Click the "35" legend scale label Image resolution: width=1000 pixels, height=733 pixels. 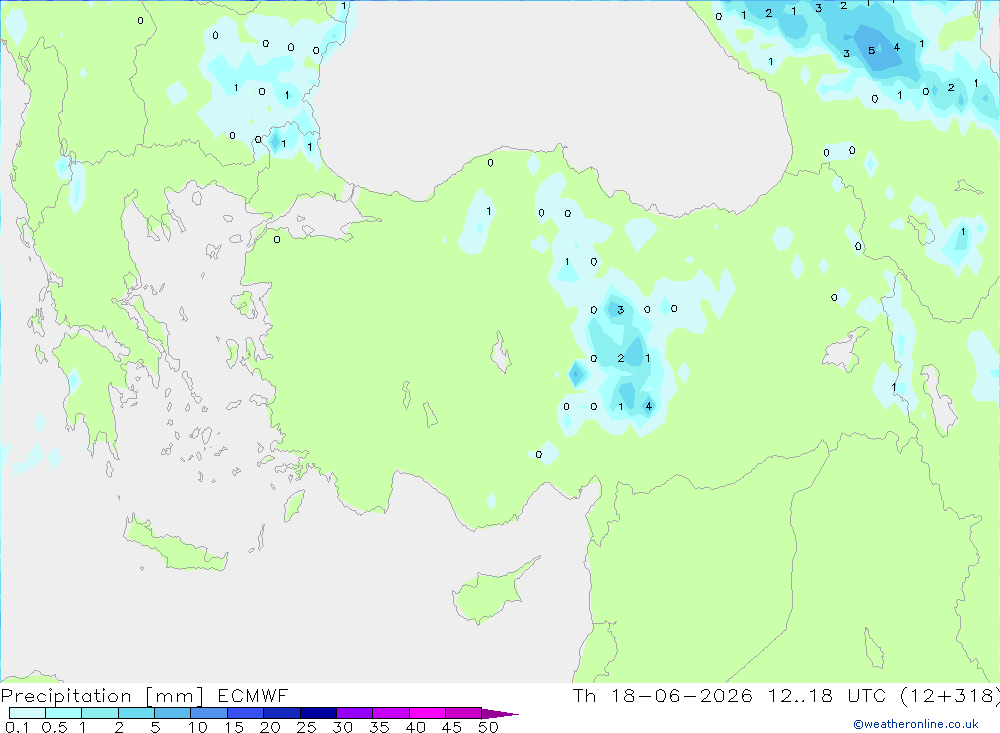tap(379, 727)
